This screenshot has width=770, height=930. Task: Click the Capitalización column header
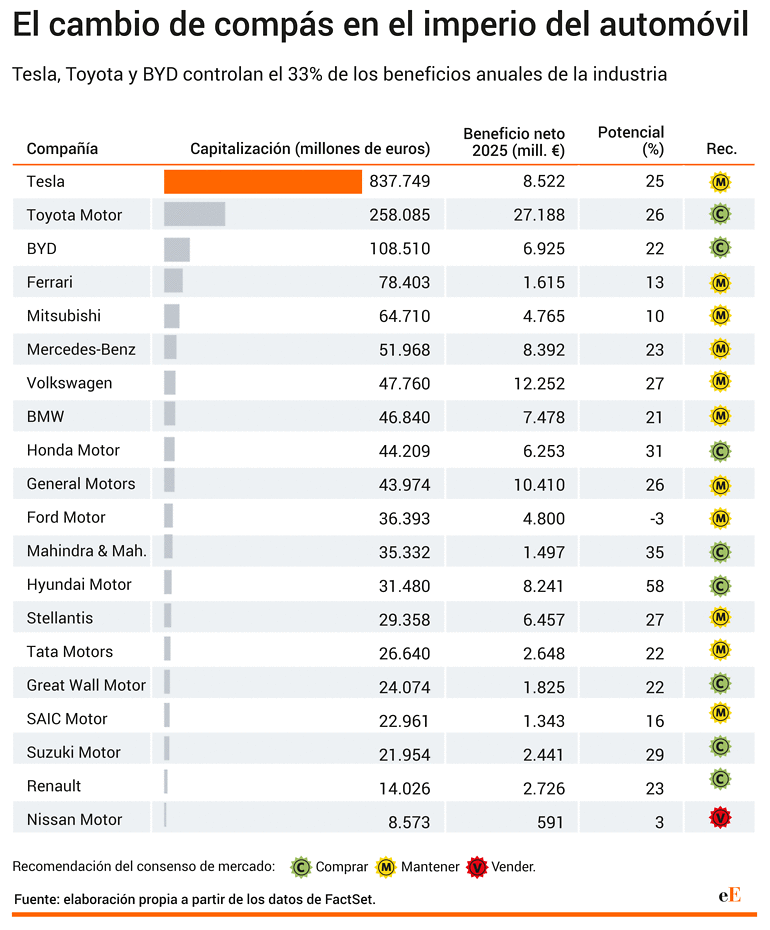click(310, 148)
